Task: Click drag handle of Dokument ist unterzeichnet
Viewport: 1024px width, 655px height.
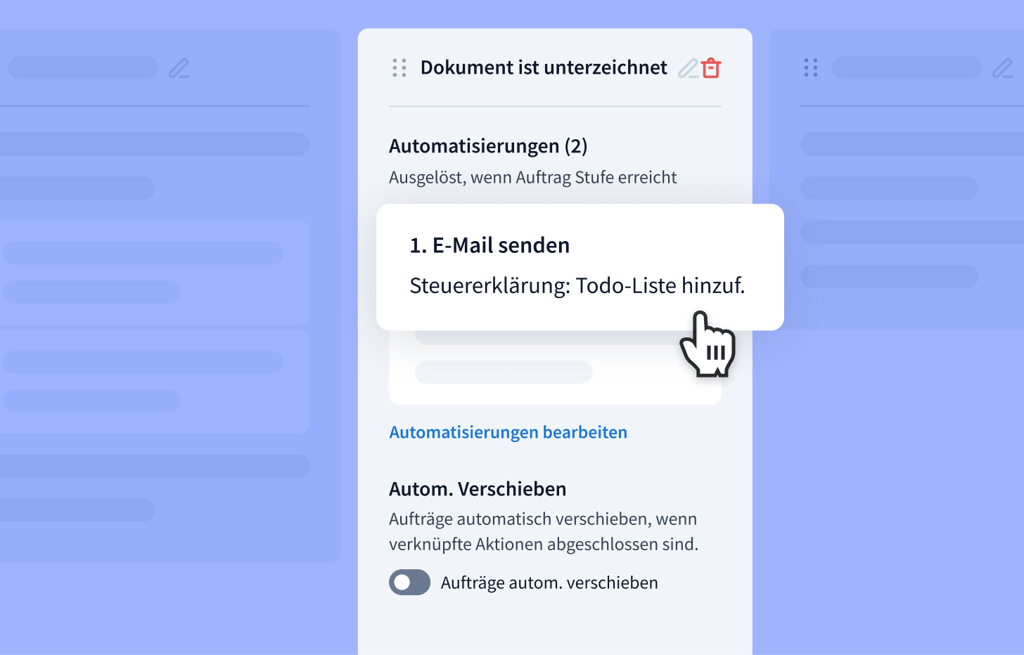Action: click(x=399, y=68)
